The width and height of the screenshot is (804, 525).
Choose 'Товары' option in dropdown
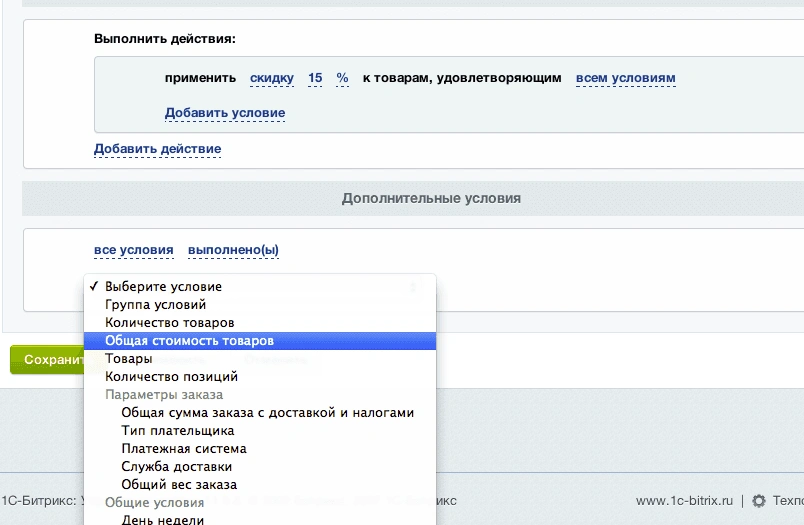pos(260,359)
